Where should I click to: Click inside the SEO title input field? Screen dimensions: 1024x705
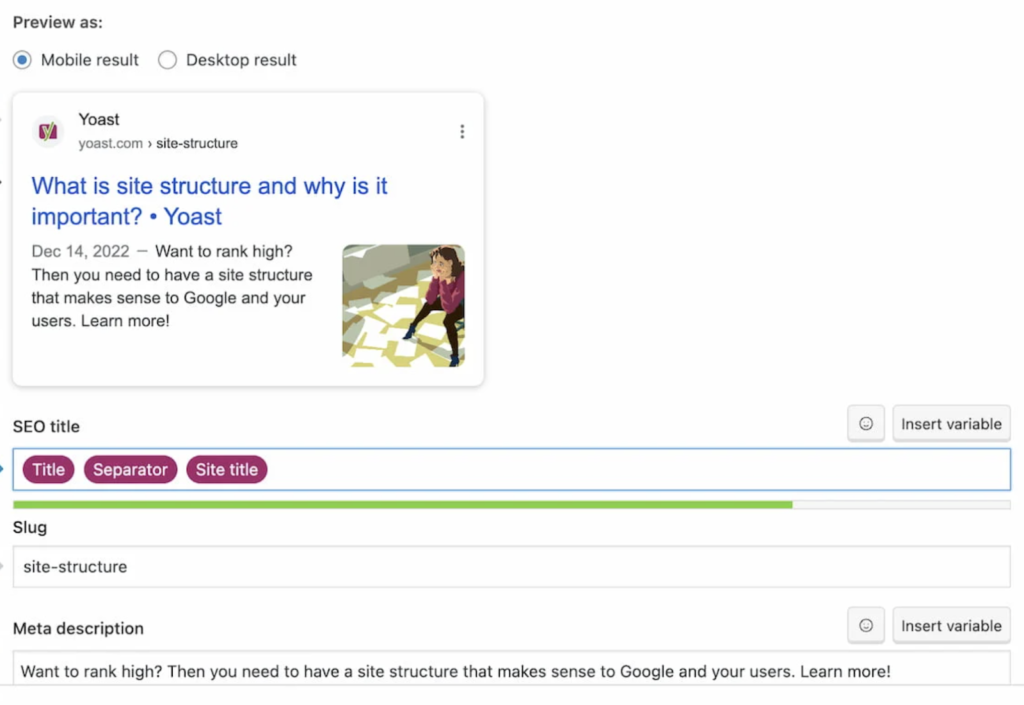(511, 469)
